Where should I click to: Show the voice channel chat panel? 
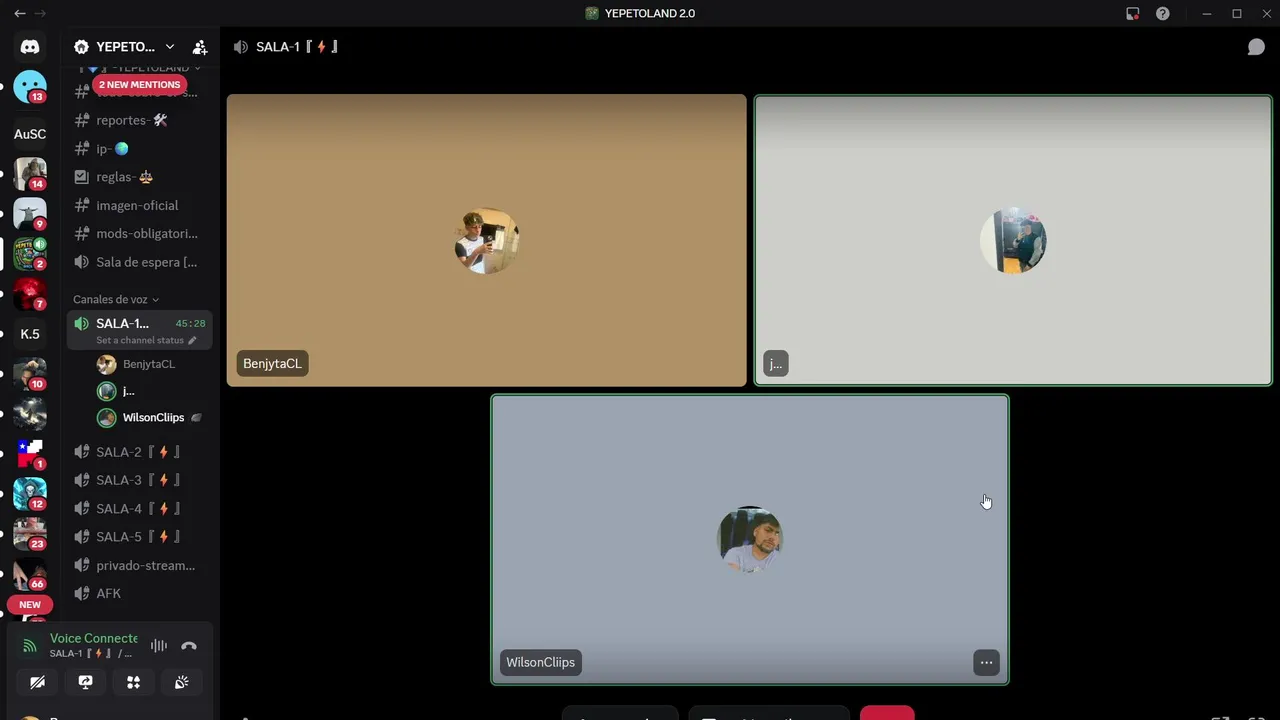tap(1256, 47)
